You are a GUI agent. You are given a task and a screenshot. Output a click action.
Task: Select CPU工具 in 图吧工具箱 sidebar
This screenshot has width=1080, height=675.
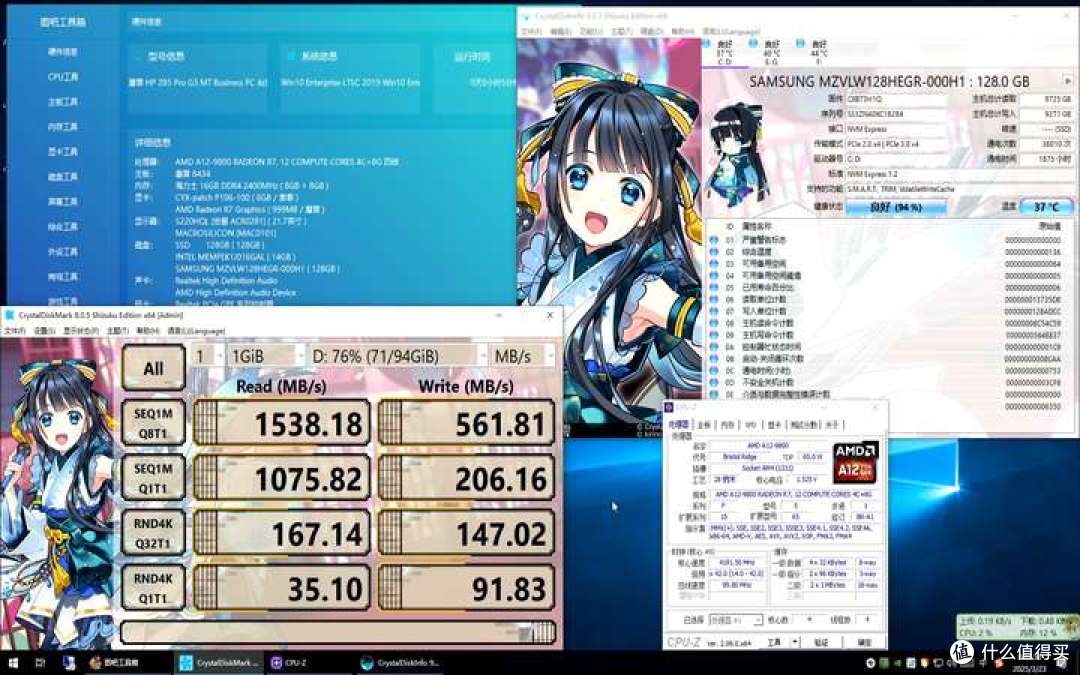63,76
